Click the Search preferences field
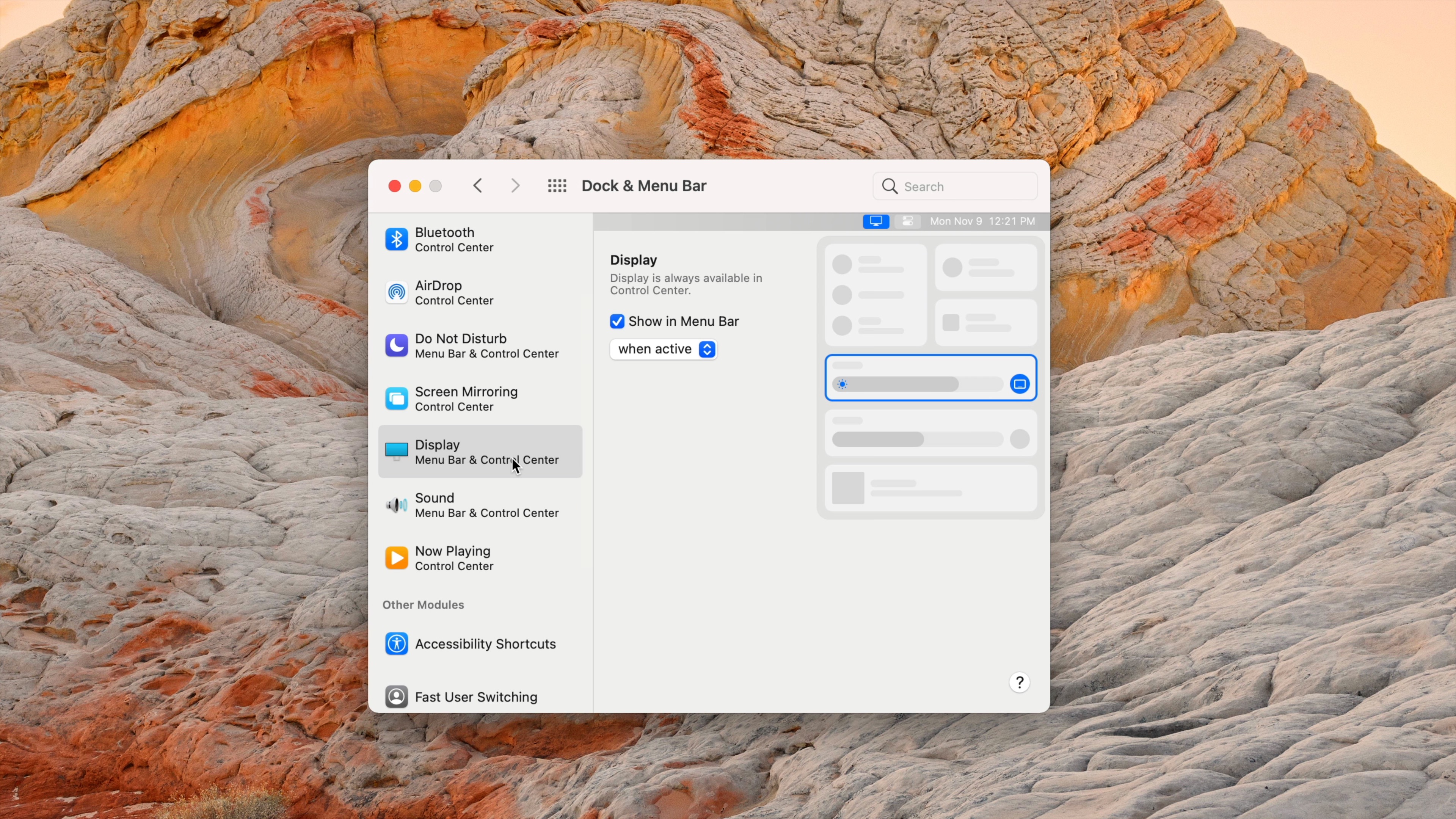The width and height of the screenshot is (1456, 819). [x=966, y=187]
